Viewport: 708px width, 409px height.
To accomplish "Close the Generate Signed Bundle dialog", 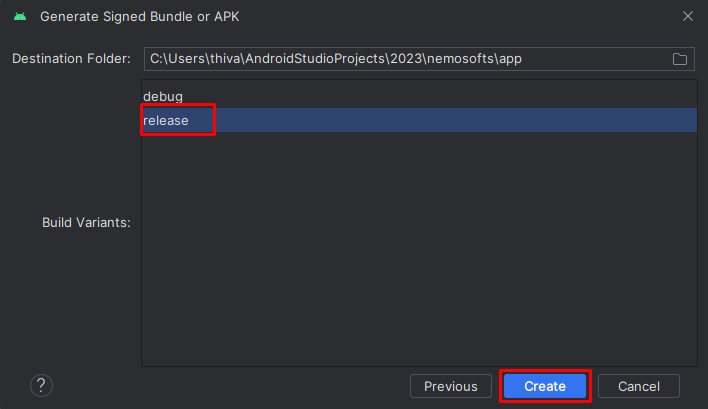I will (688, 16).
